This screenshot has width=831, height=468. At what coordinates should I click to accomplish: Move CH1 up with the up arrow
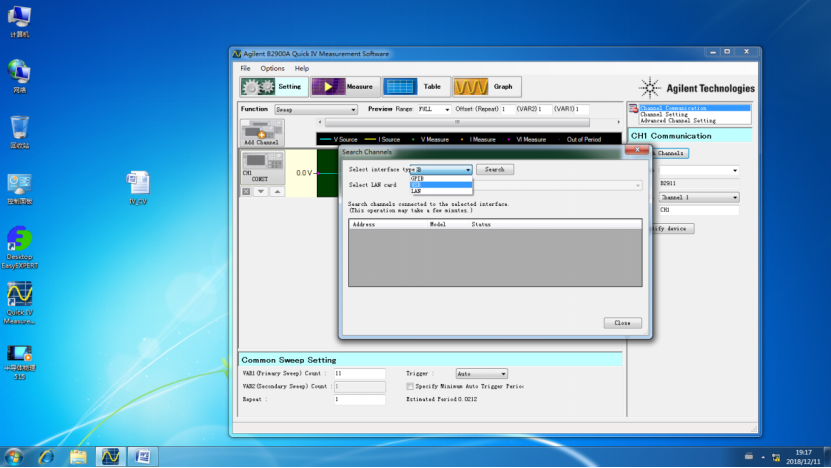tap(277, 191)
